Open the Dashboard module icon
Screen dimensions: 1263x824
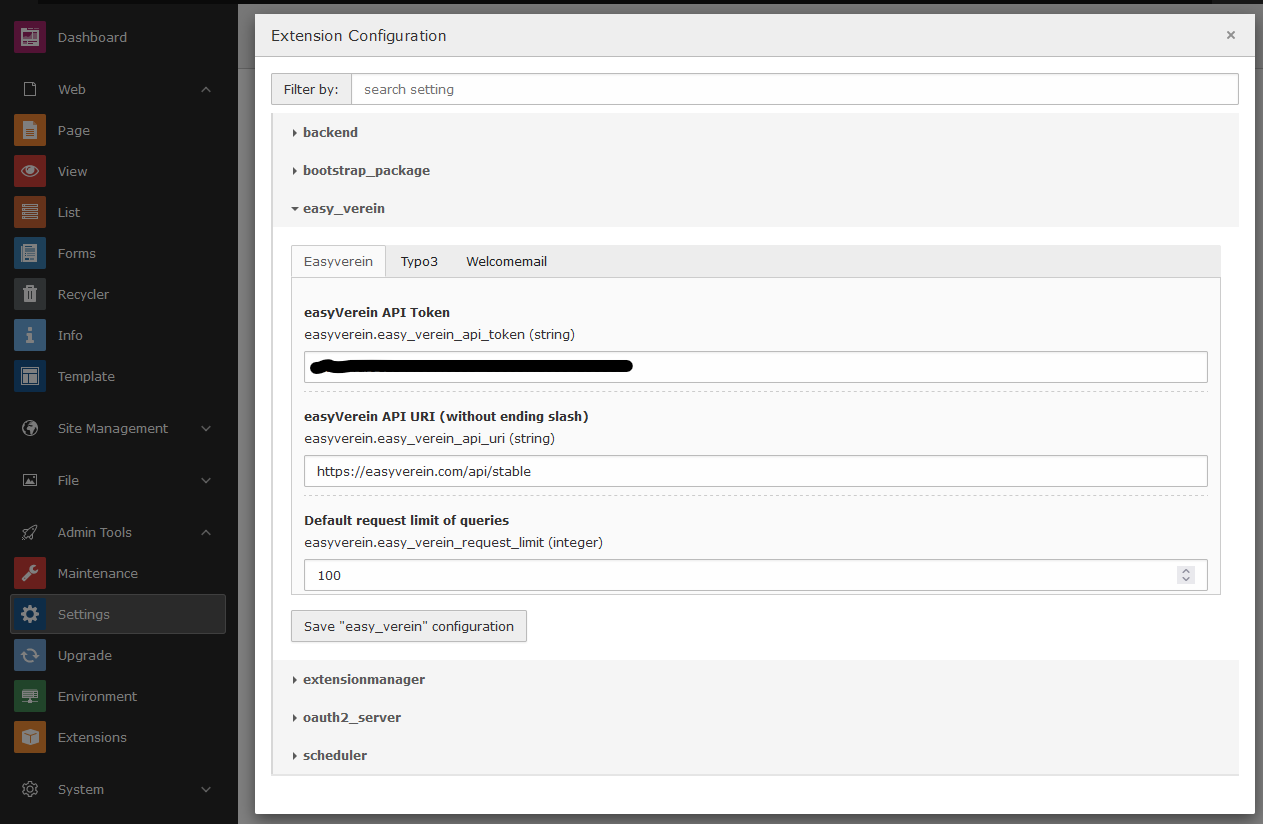30,37
